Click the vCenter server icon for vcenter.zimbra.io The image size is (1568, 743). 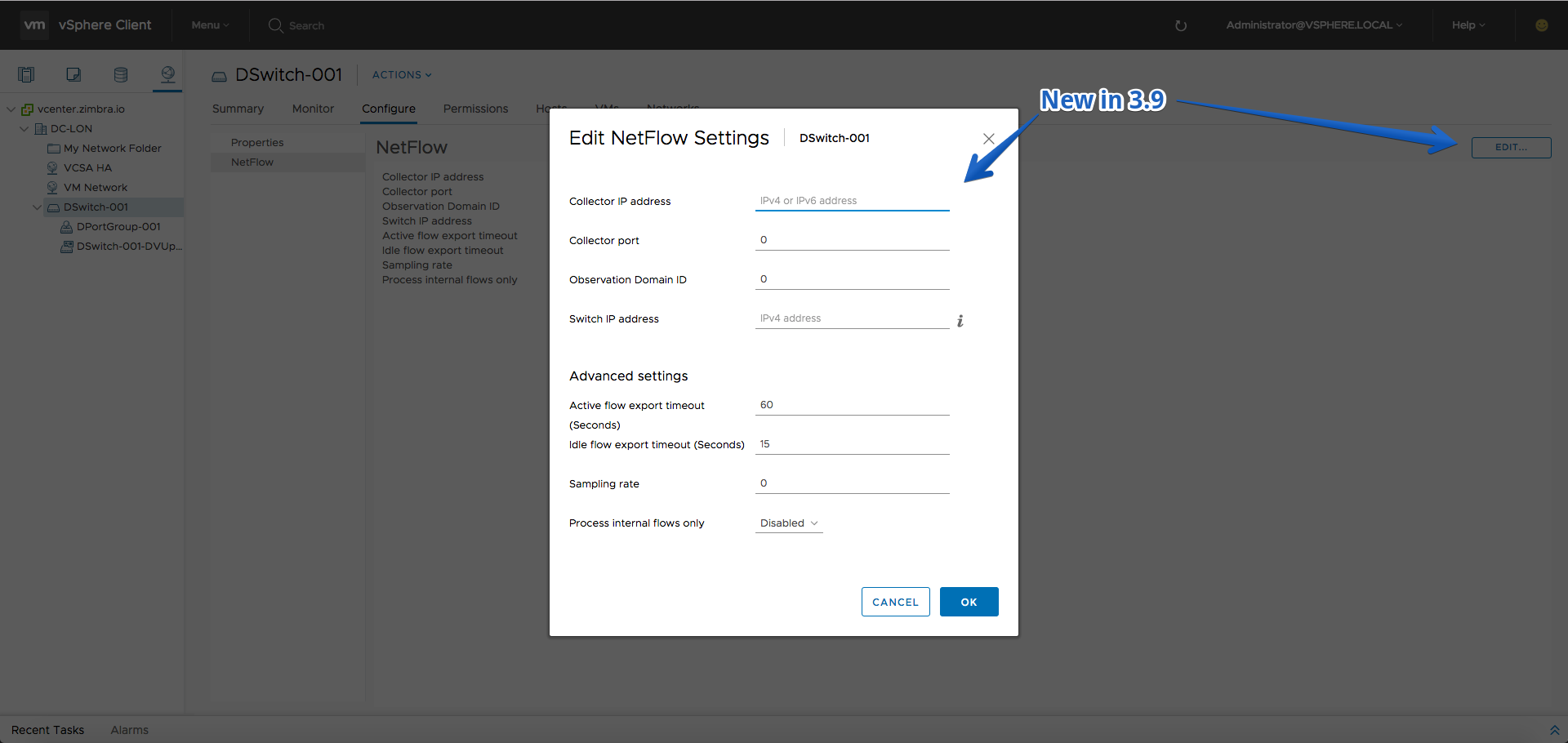(28, 109)
